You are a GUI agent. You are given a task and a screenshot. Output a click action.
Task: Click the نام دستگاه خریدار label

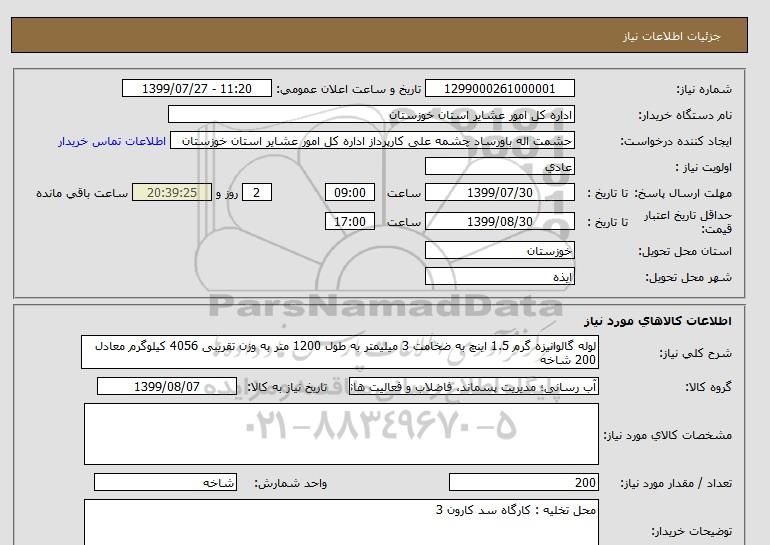pos(685,115)
